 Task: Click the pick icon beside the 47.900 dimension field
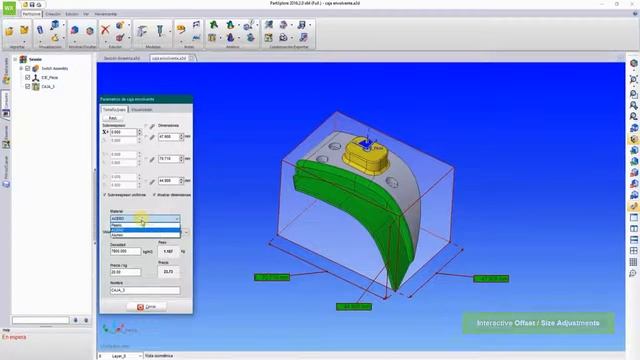[x=152, y=137]
